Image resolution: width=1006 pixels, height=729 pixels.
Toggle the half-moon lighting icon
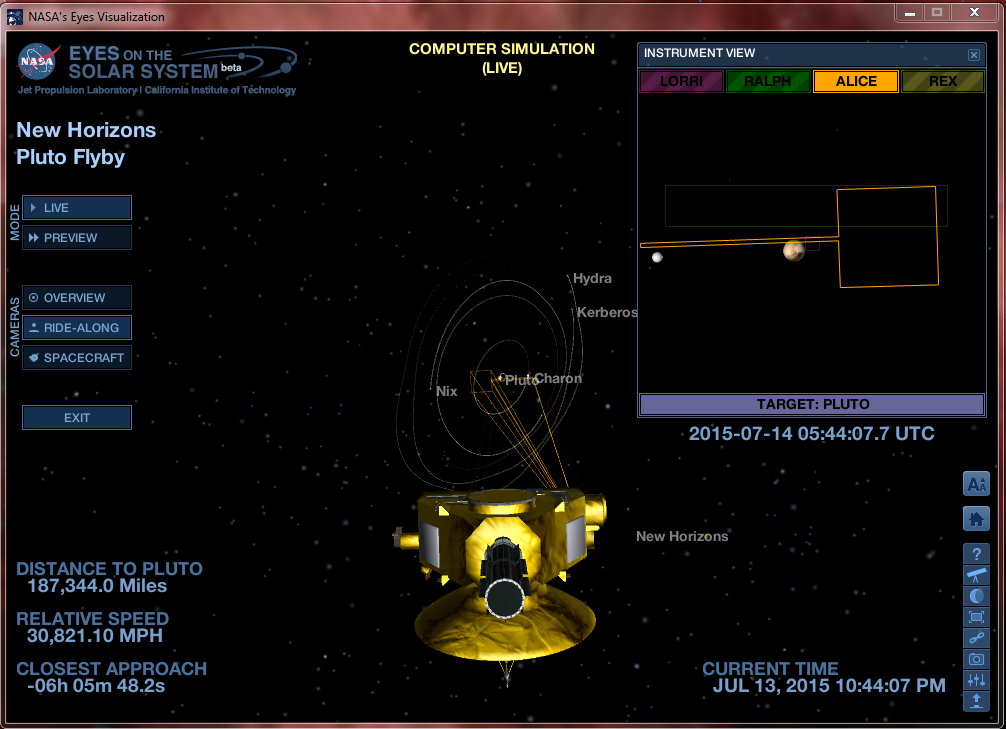(976, 596)
